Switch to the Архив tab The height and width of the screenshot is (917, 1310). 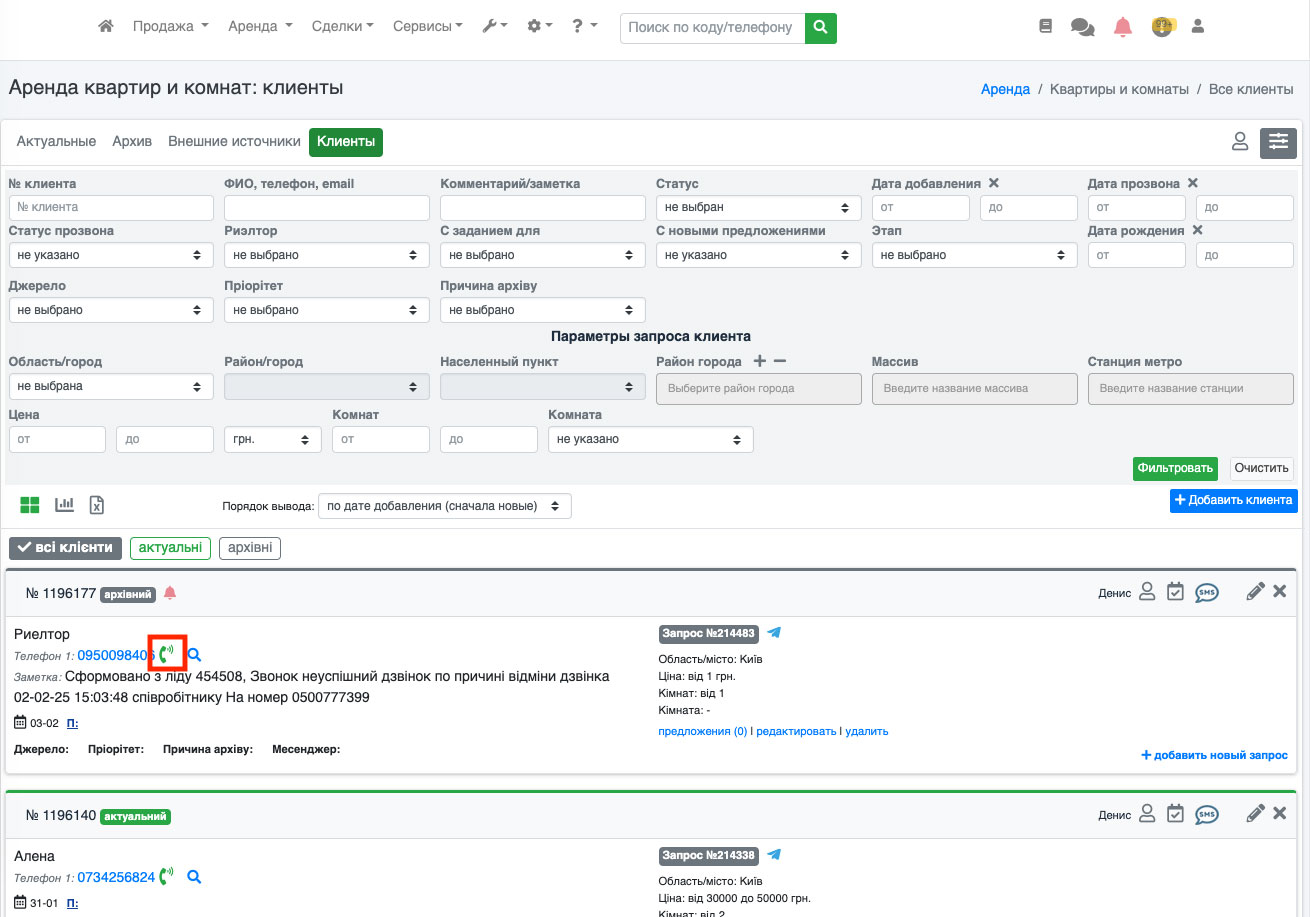[132, 142]
